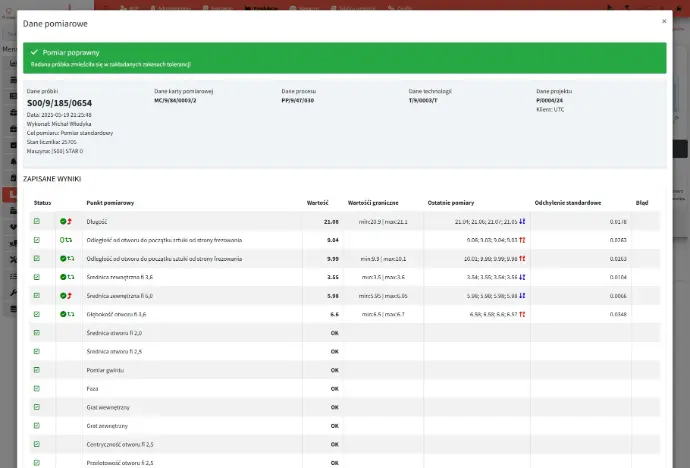Toggle status checkbox for Pomiar gwintu
Image resolution: width=690 pixels, height=468 pixels.
point(37,370)
